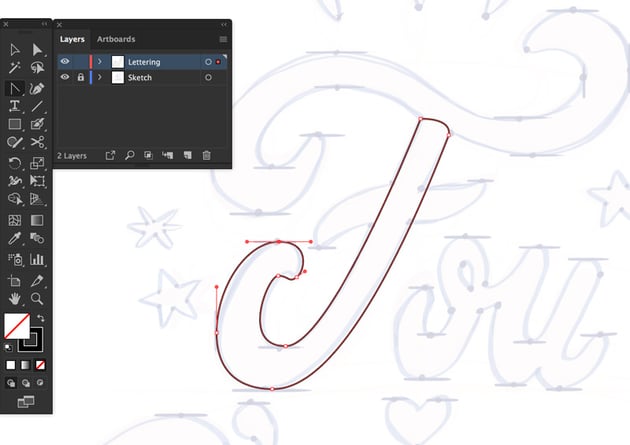Select the Line Segment tool
This screenshot has height=445, width=630.
point(37,106)
